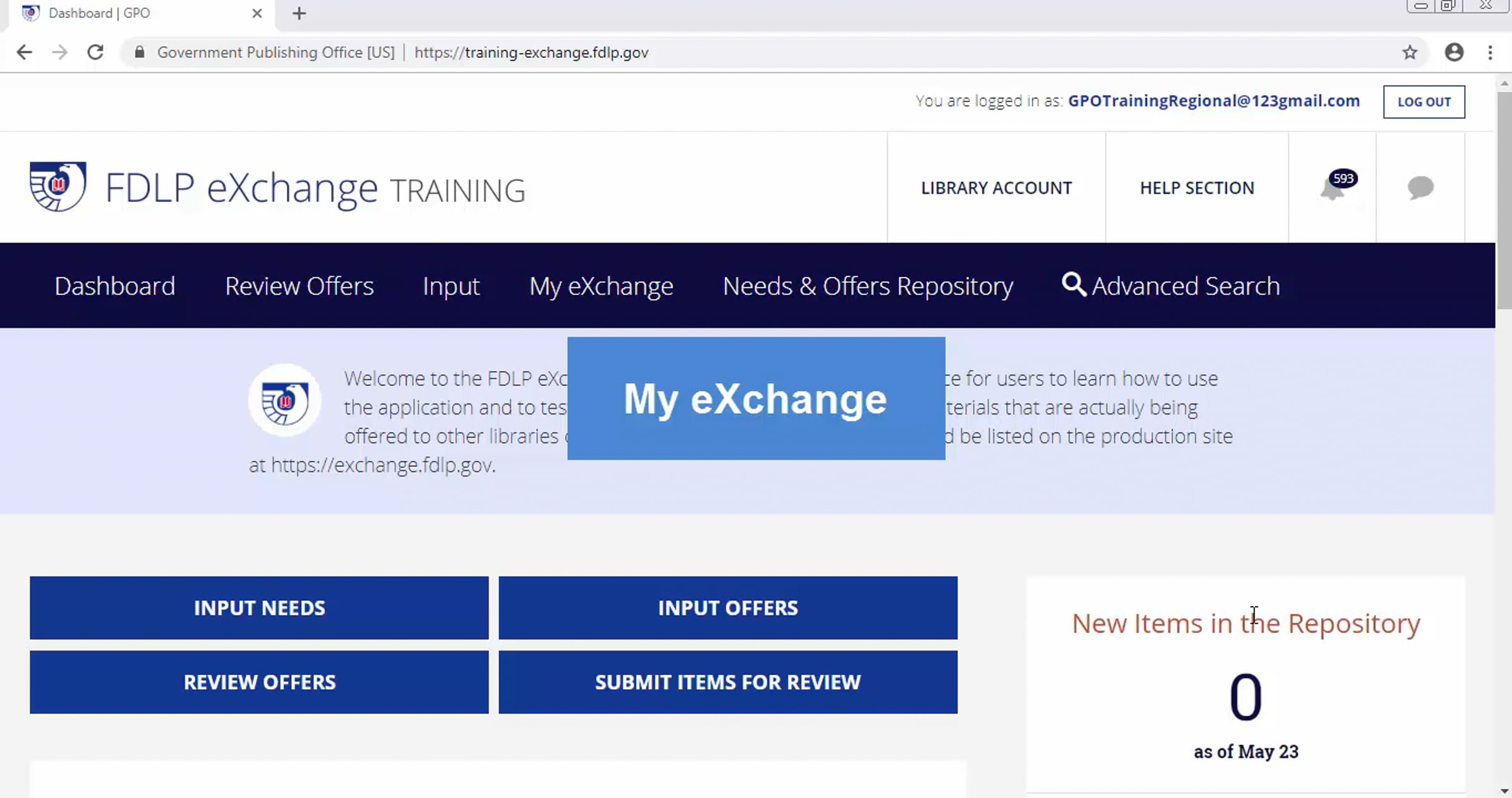1512x798 pixels.
Task: Click the eagle emblem beside welcome message
Action: (x=285, y=401)
